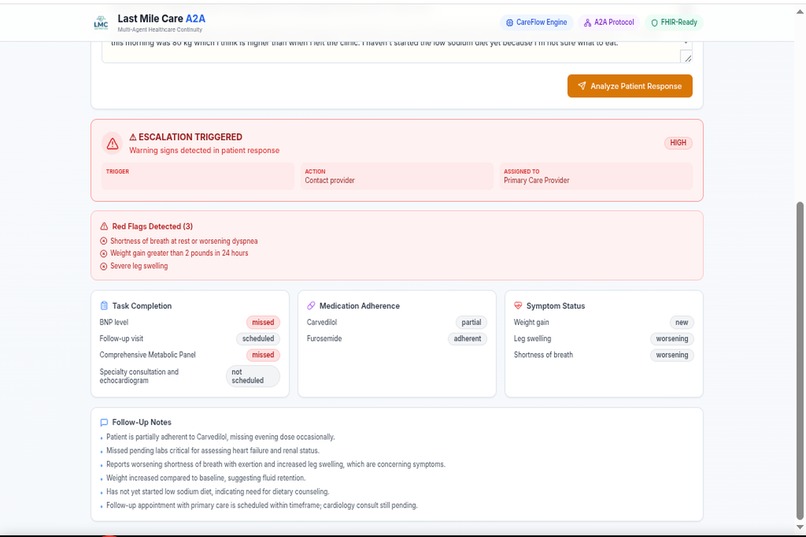The height and width of the screenshot is (537, 806).
Task: Click icon beside Shortness of breath flag
Action: pyautogui.click(x=103, y=241)
